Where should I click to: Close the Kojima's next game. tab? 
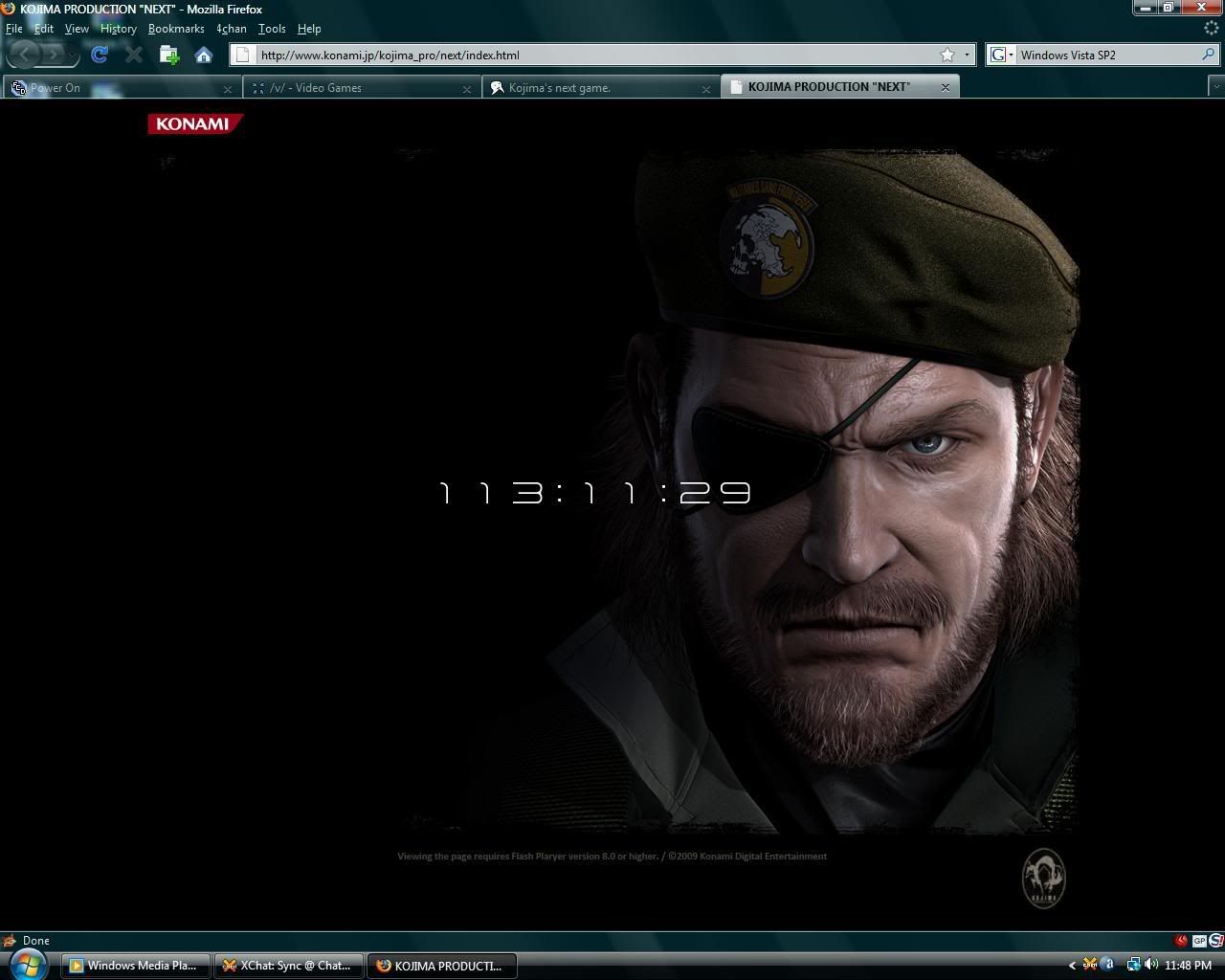706,88
